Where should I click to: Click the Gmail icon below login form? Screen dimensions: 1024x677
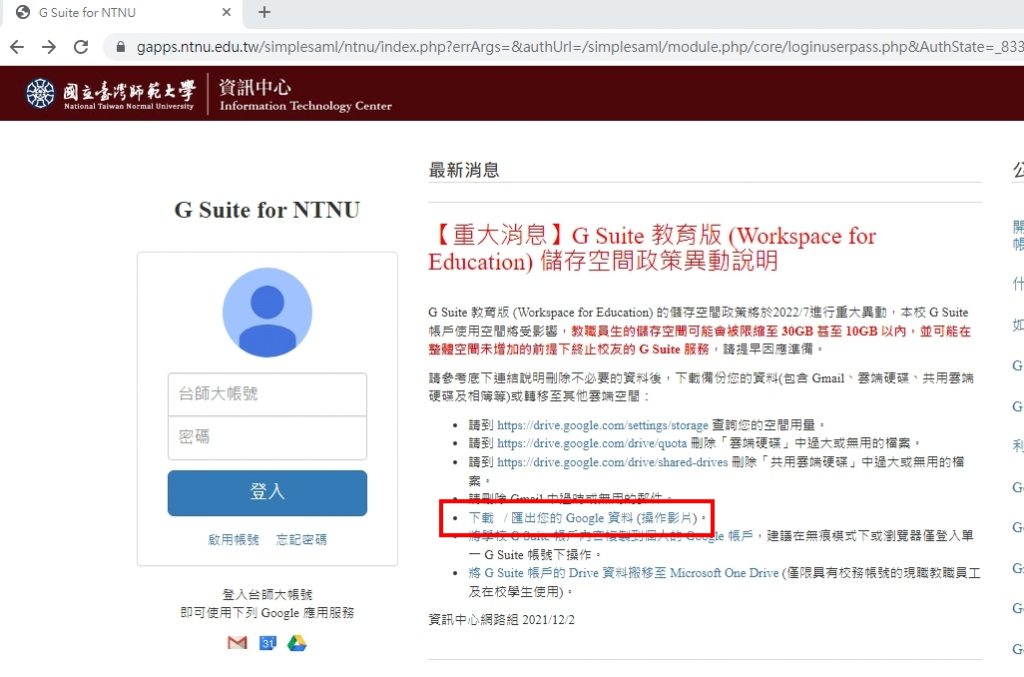pos(237,643)
